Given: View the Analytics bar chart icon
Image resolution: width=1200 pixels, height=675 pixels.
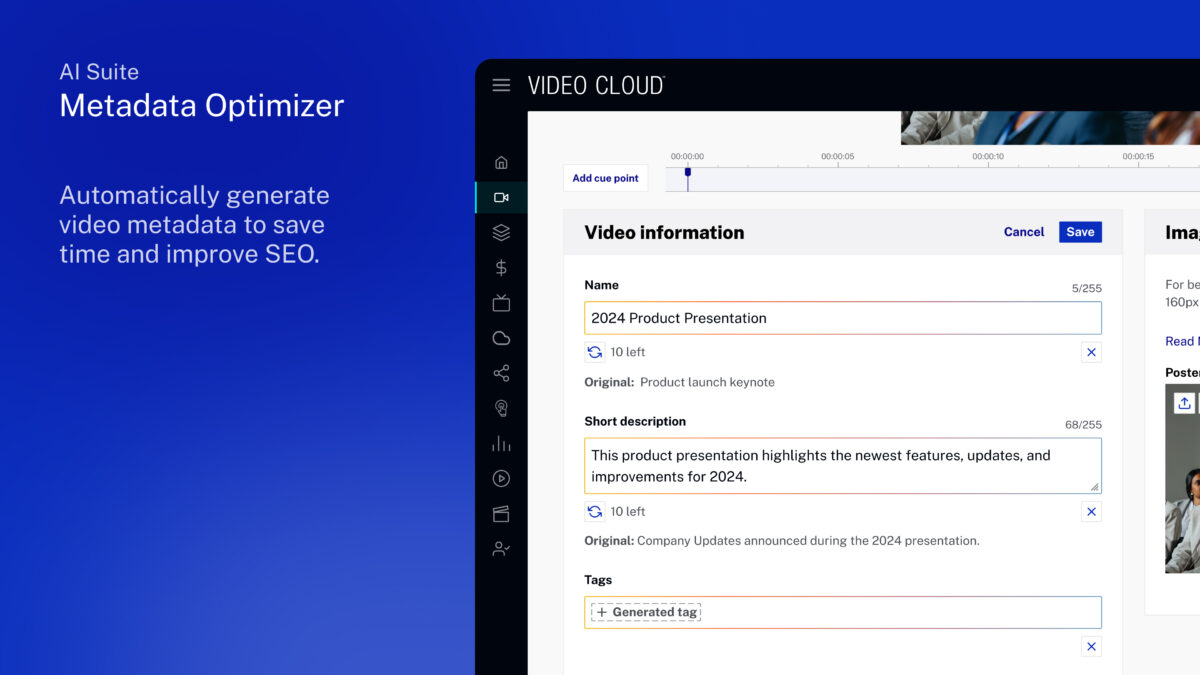Looking at the screenshot, I should tap(501, 443).
